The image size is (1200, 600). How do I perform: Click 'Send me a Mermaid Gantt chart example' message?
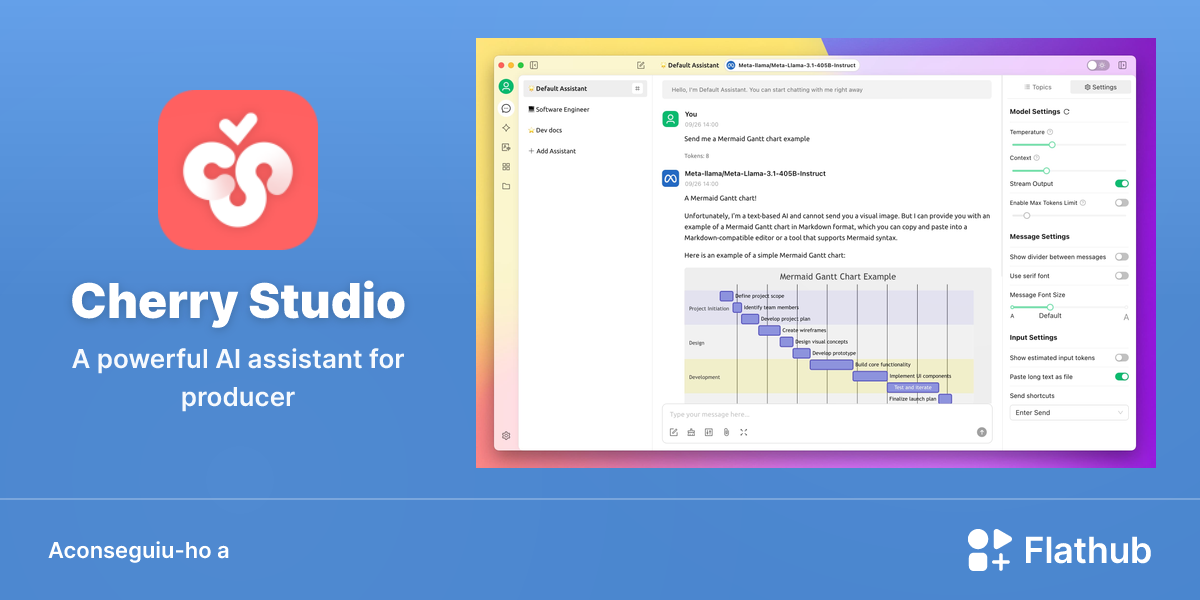click(747, 139)
